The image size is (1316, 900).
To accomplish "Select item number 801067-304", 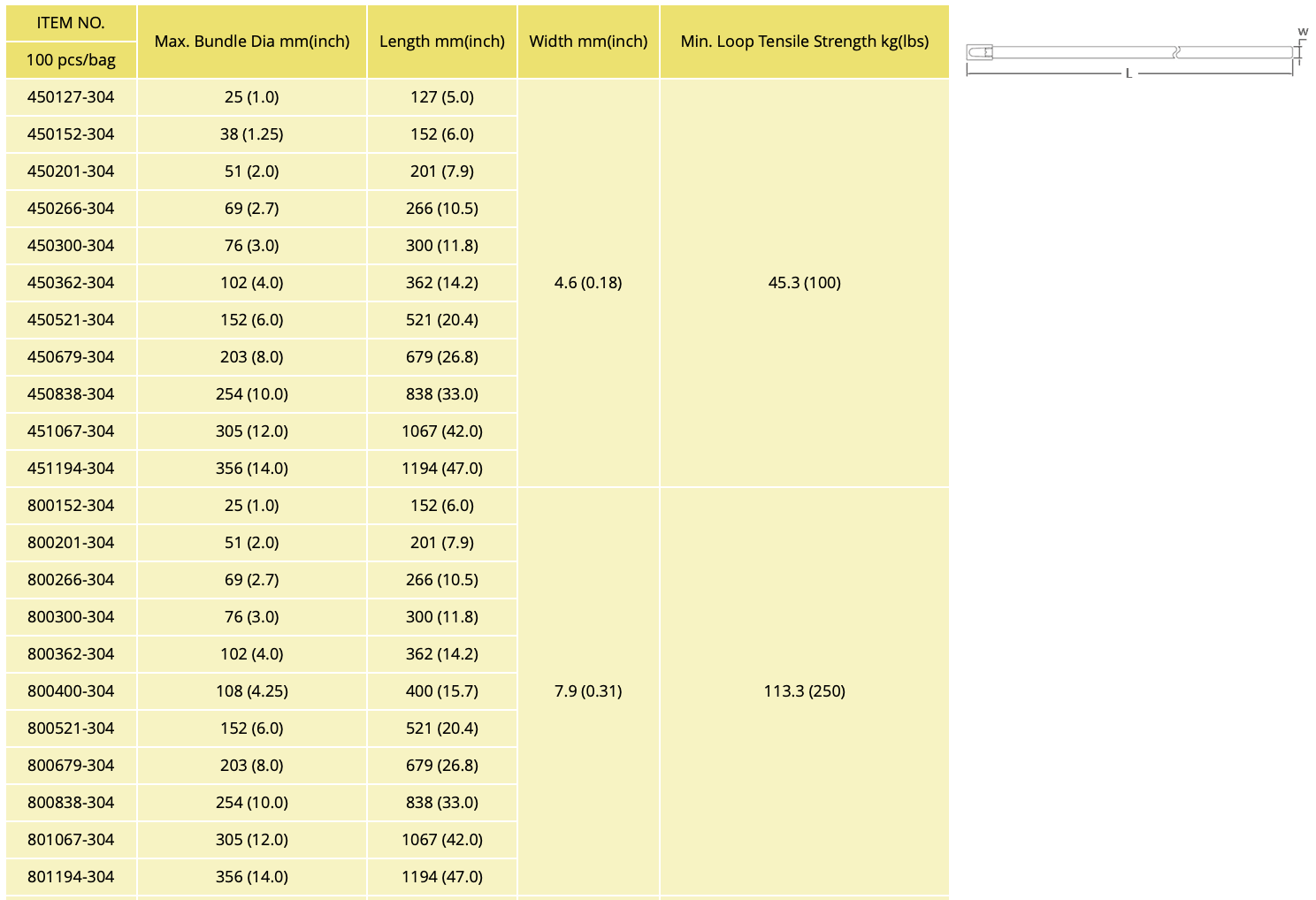I will pyautogui.click(x=71, y=840).
